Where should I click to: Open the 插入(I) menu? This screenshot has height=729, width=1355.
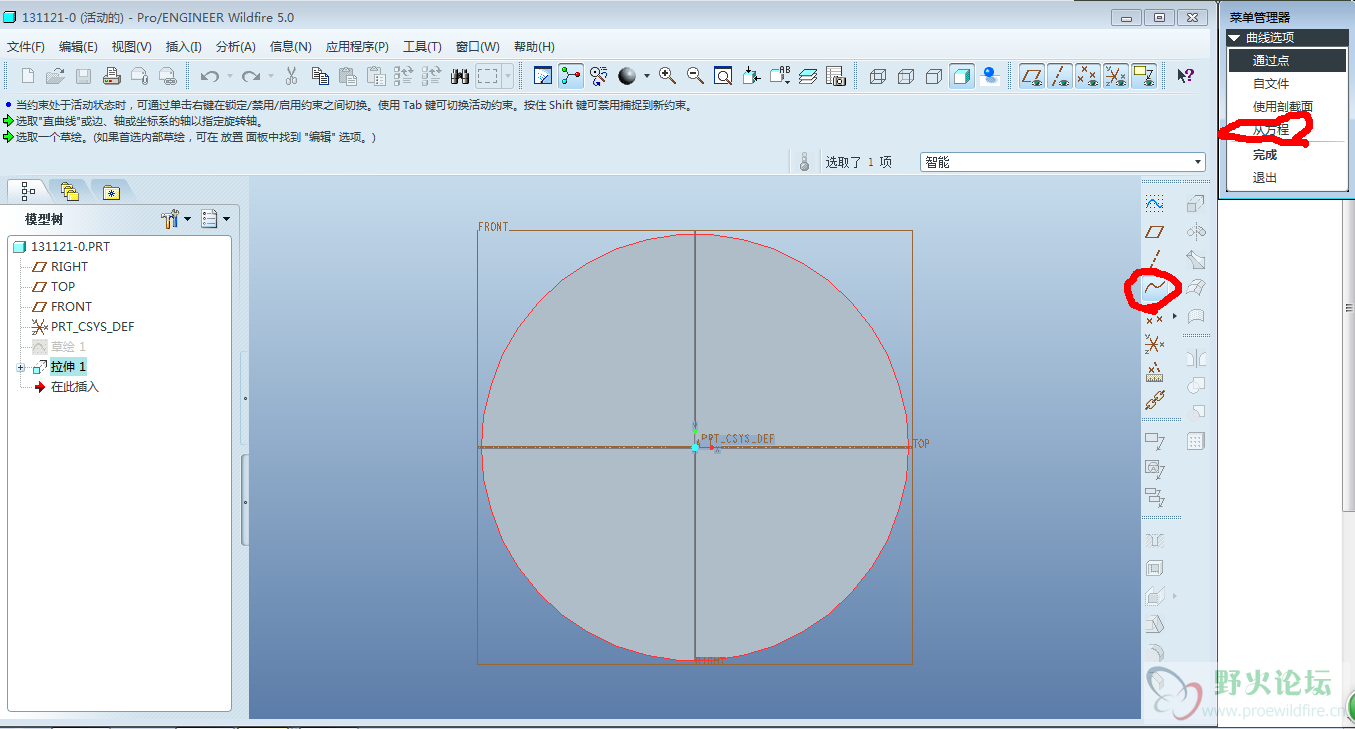[x=183, y=47]
